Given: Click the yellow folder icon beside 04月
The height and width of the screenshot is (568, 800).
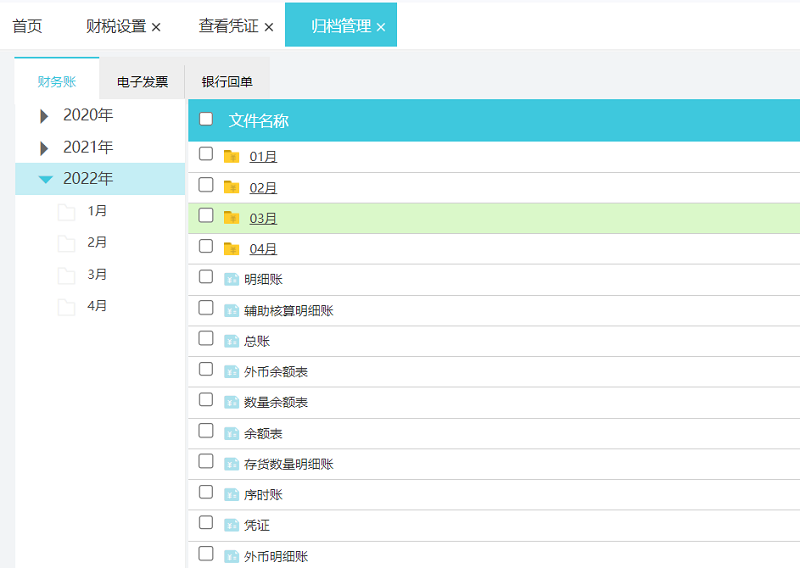Looking at the screenshot, I should pos(232,248).
